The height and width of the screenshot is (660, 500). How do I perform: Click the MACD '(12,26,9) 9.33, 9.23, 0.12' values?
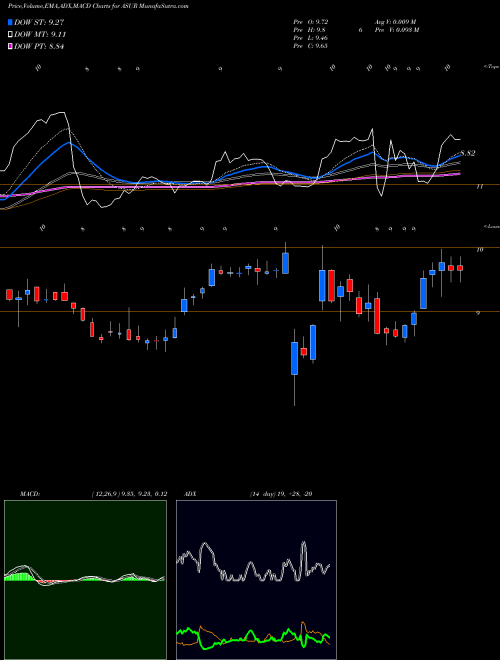click(x=129, y=494)
